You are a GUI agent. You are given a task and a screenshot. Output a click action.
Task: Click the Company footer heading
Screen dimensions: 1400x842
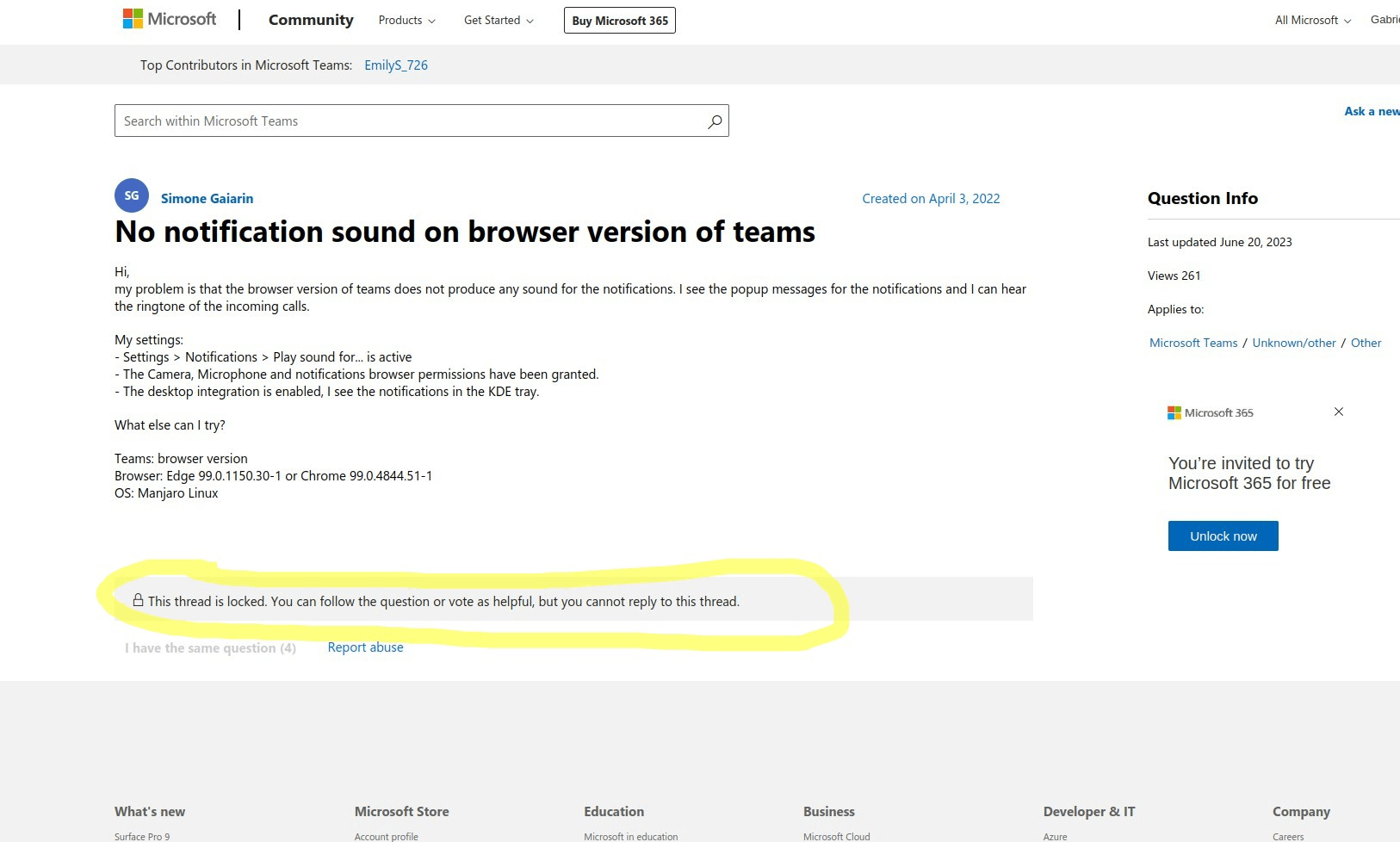[x=1301, y=812]
